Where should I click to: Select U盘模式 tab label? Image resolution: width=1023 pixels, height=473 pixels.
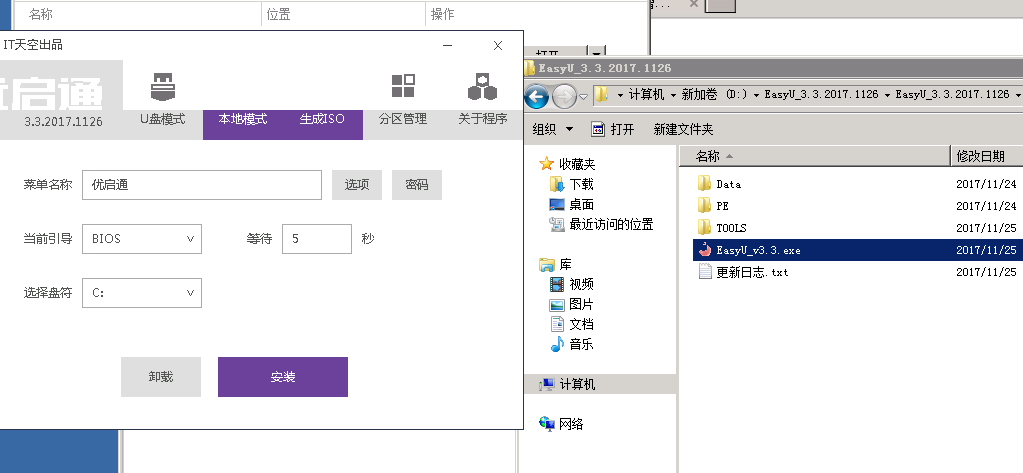(162, 119)
